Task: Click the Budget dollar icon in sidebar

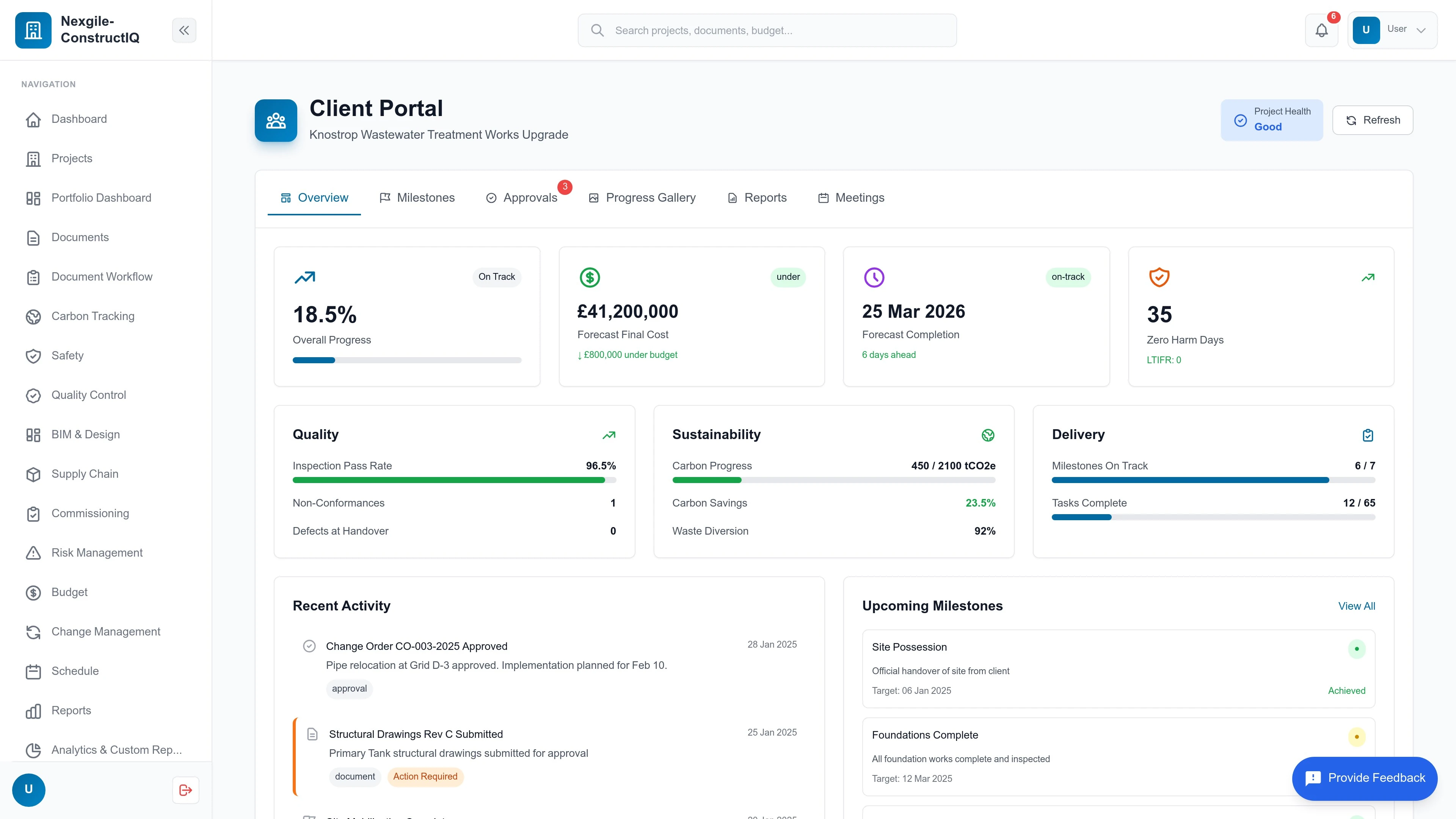Action: coord(33,592)
